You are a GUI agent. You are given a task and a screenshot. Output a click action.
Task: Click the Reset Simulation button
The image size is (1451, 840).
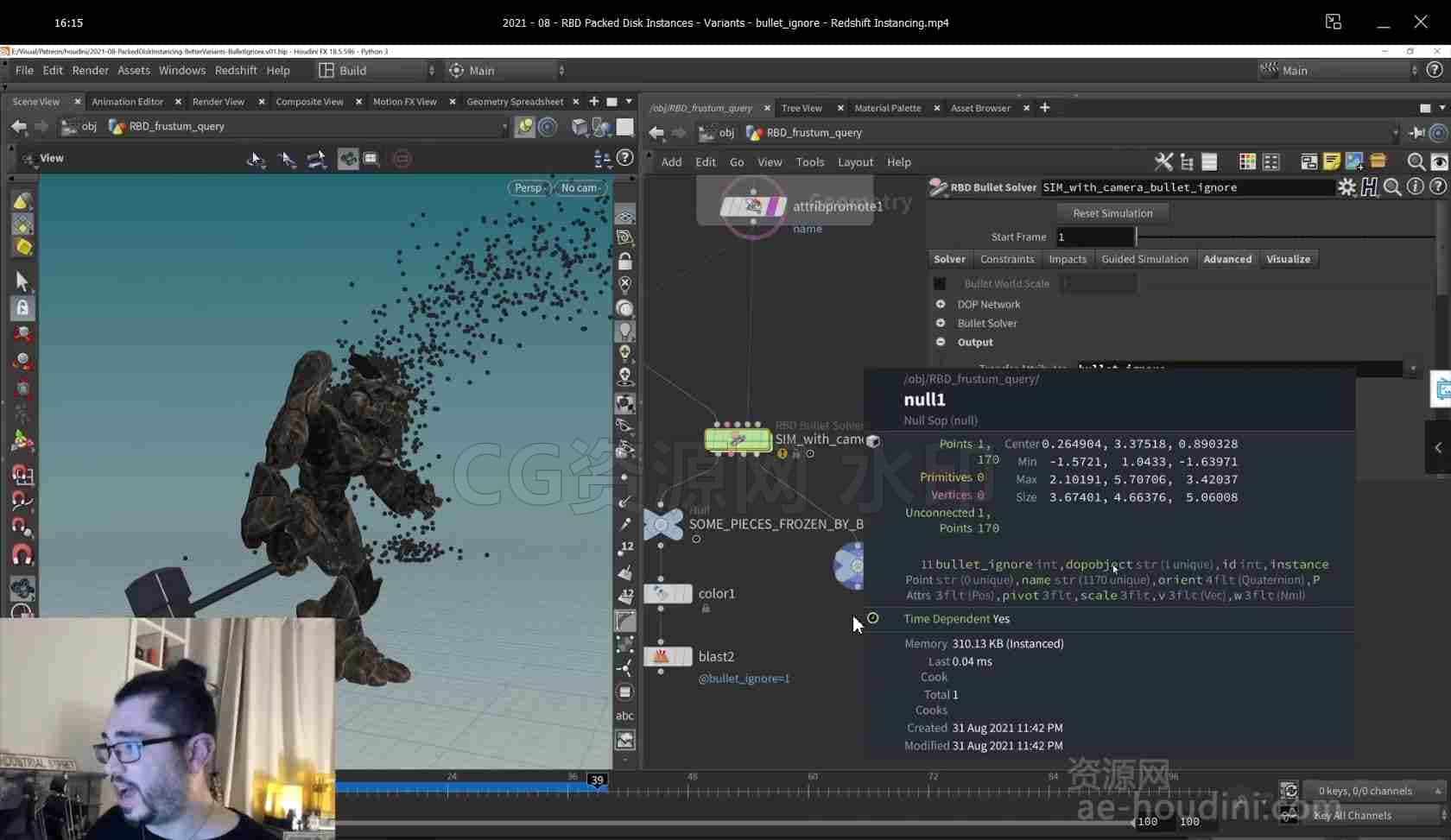coord(1112,213)
